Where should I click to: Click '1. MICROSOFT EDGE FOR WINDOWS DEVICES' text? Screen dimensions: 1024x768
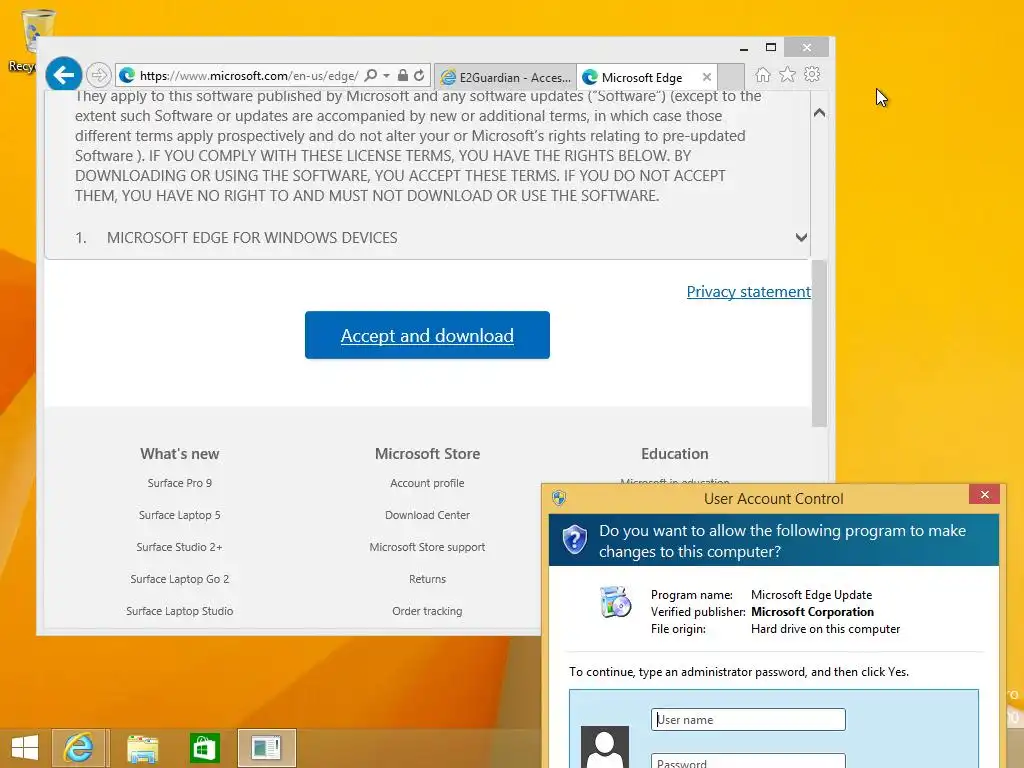point(236,238)
